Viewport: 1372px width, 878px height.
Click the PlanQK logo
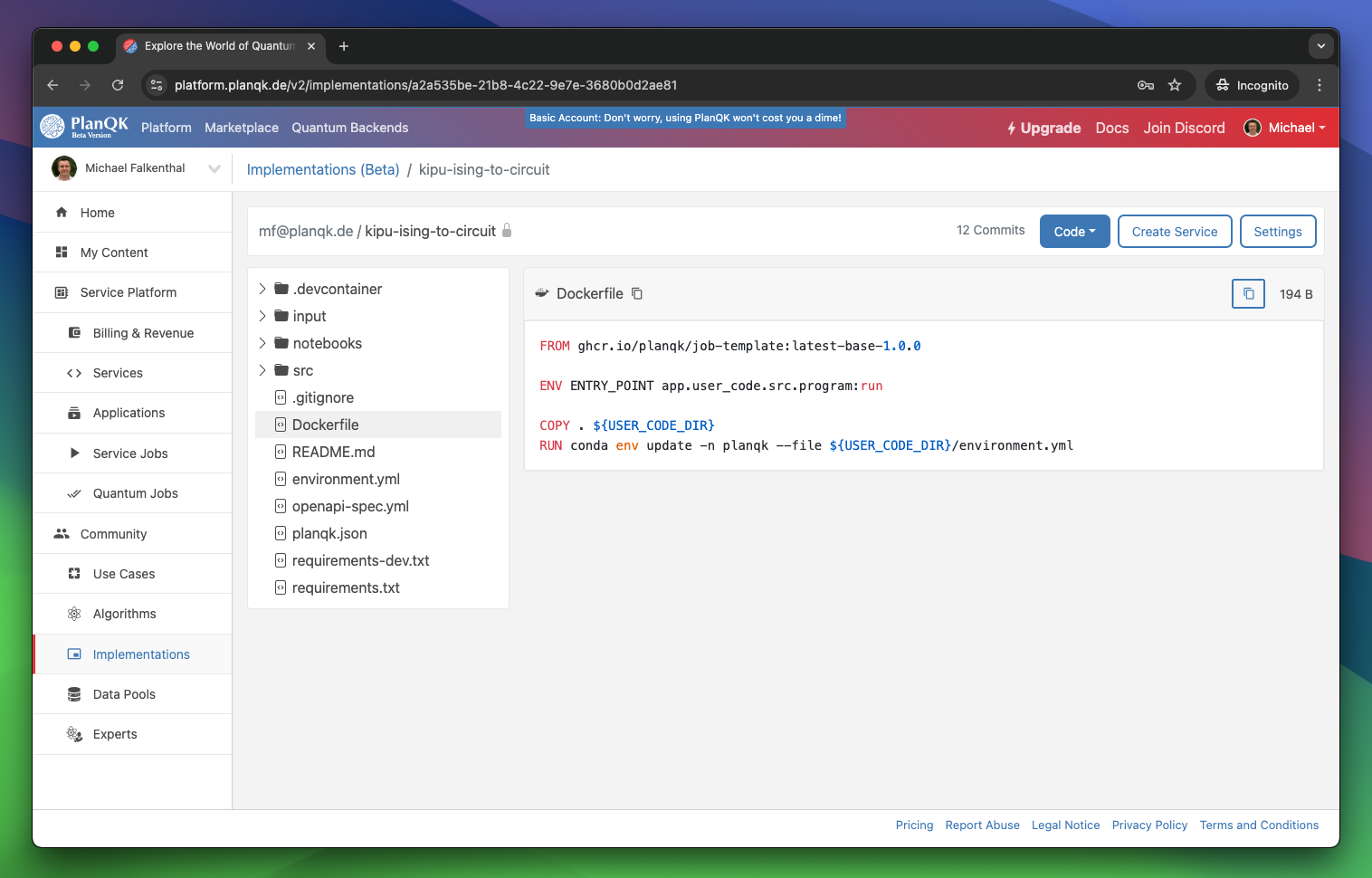point(84,127)
